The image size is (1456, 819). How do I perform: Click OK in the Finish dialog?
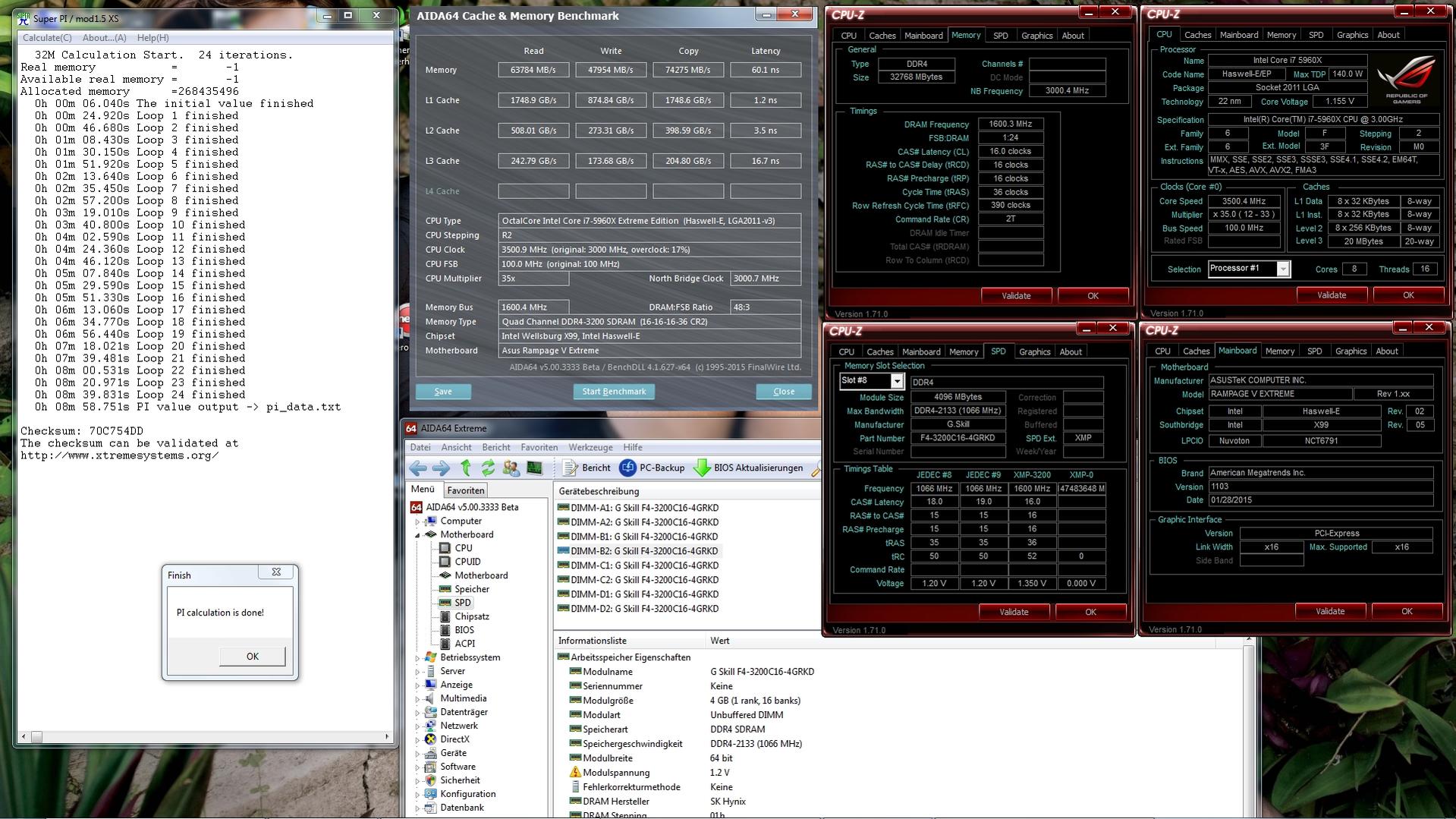tap(253, 657)
